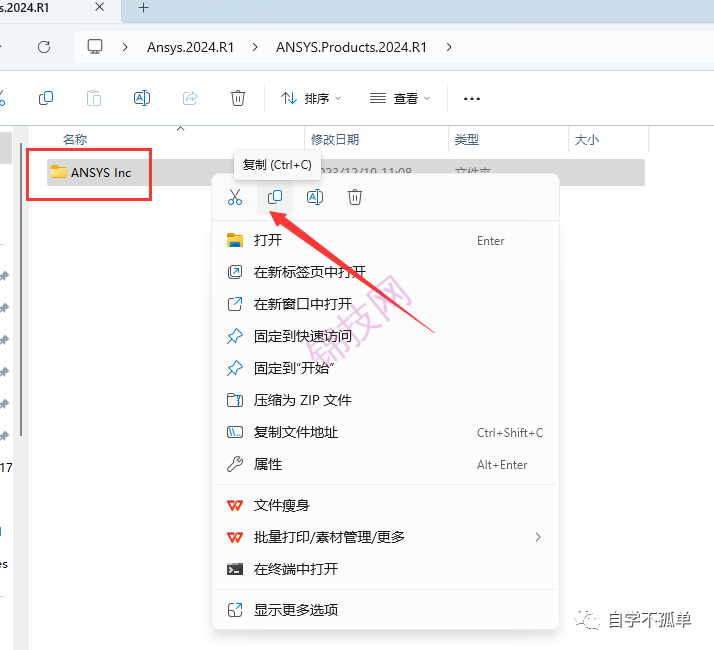
Task: Select 显示更多选项 menu entry
Action: pyautogui.click(x=385, y=610)
